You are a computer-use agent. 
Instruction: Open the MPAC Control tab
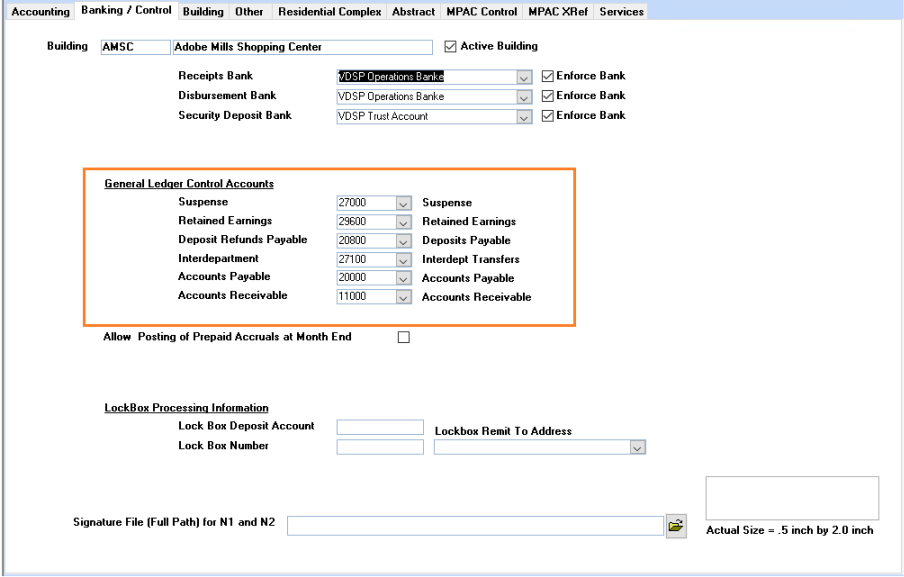pyautogui.click(x=481, y=12)
